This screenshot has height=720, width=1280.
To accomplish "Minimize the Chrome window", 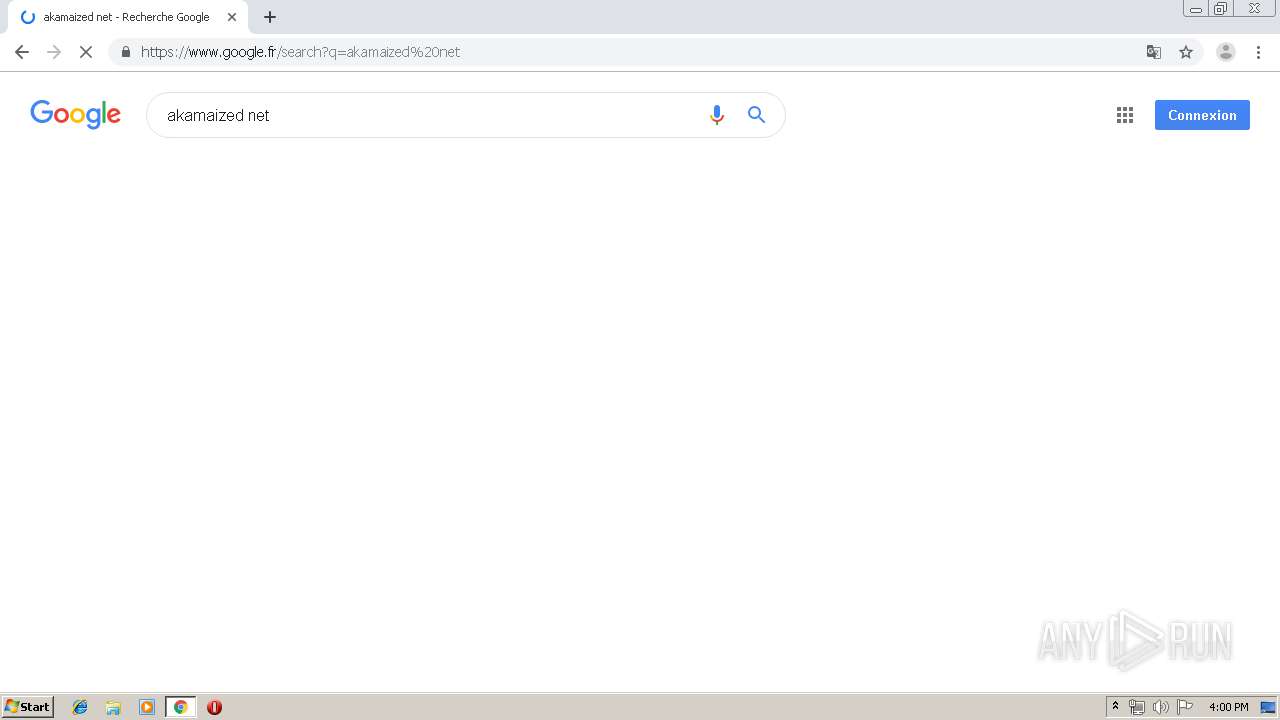I will tap(1196, 9).
